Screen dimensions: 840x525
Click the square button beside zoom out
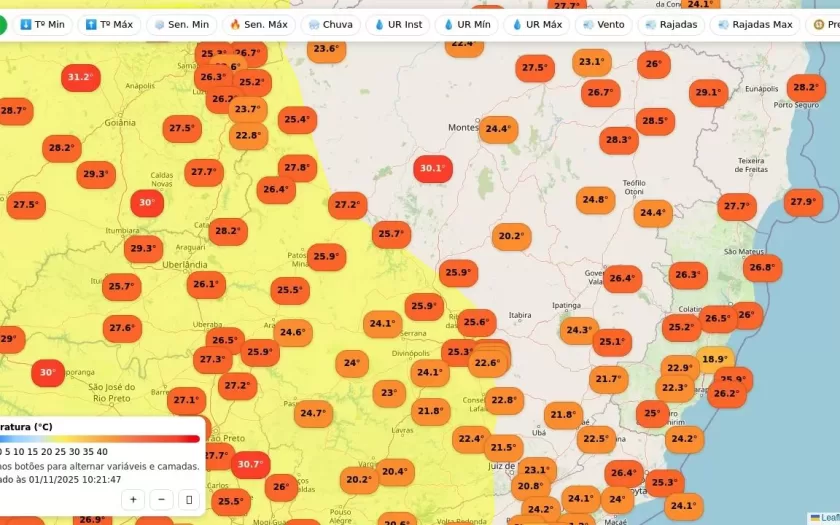(189, 499)
